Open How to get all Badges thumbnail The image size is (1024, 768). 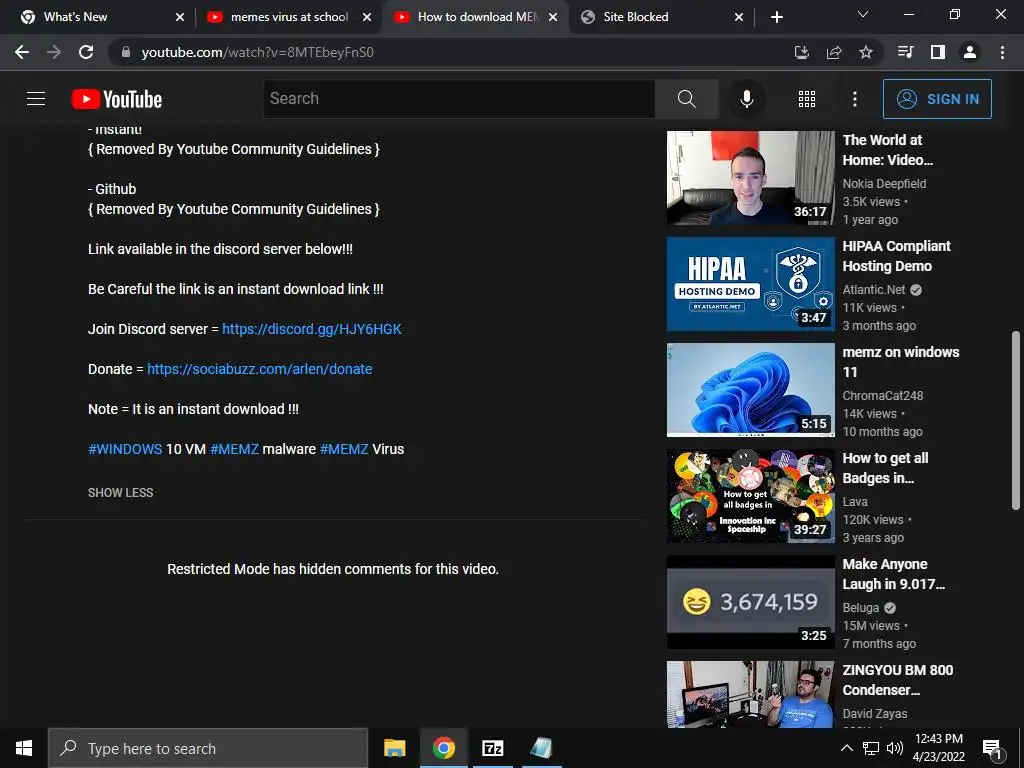click(750, 496)
